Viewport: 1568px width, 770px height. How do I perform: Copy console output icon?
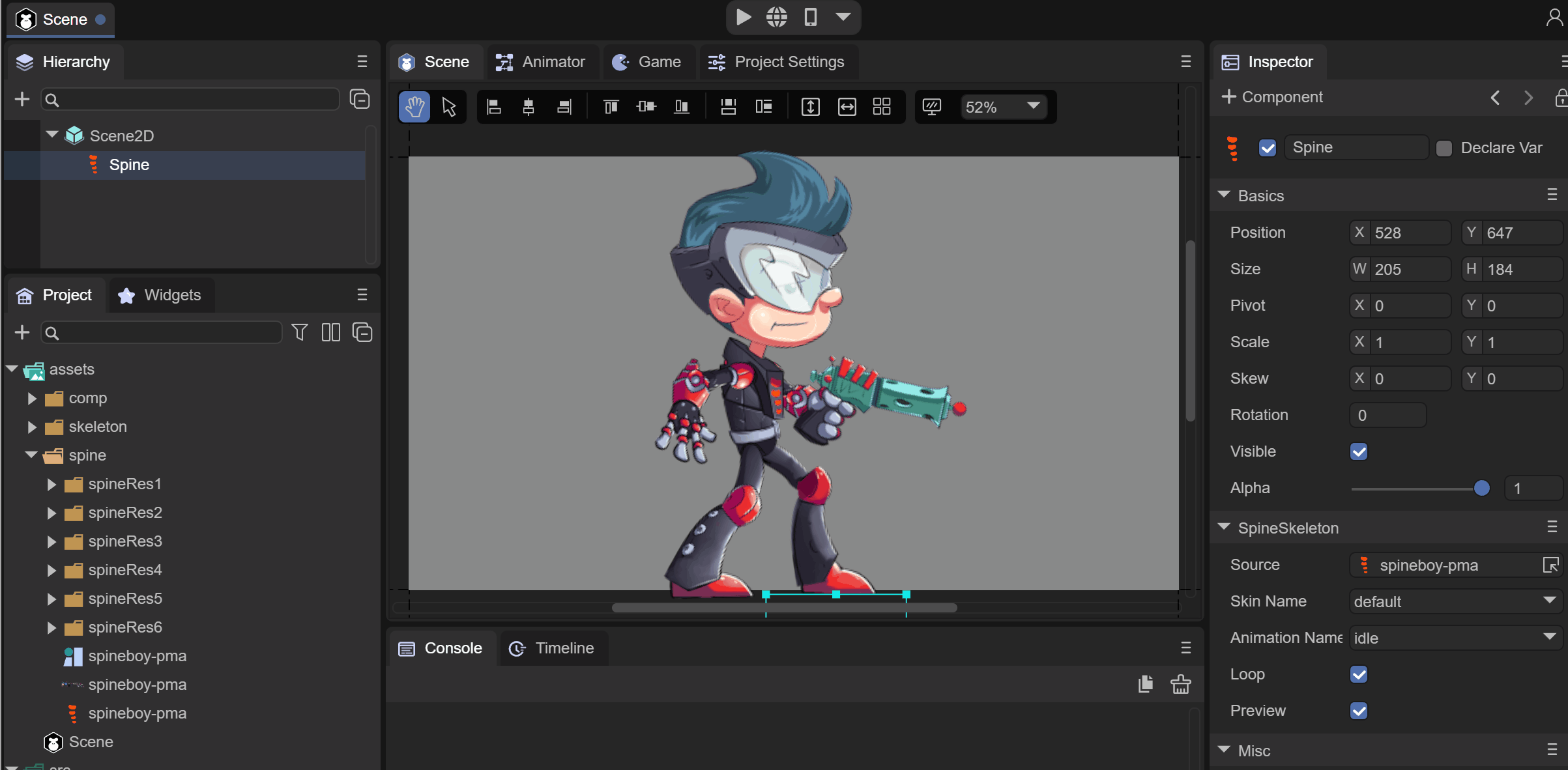pyautogui.click(x=1146, y=684)
